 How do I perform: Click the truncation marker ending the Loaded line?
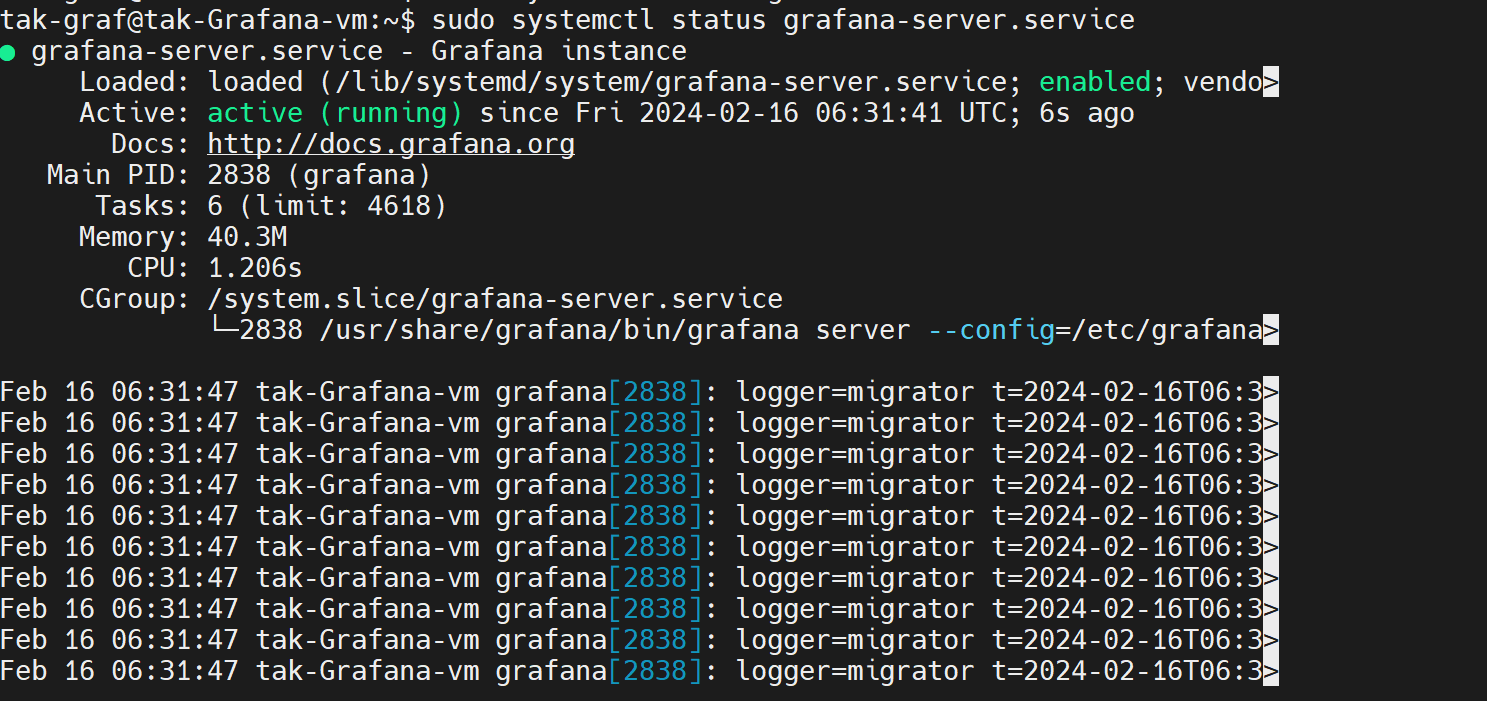(x=1271, y=82)
